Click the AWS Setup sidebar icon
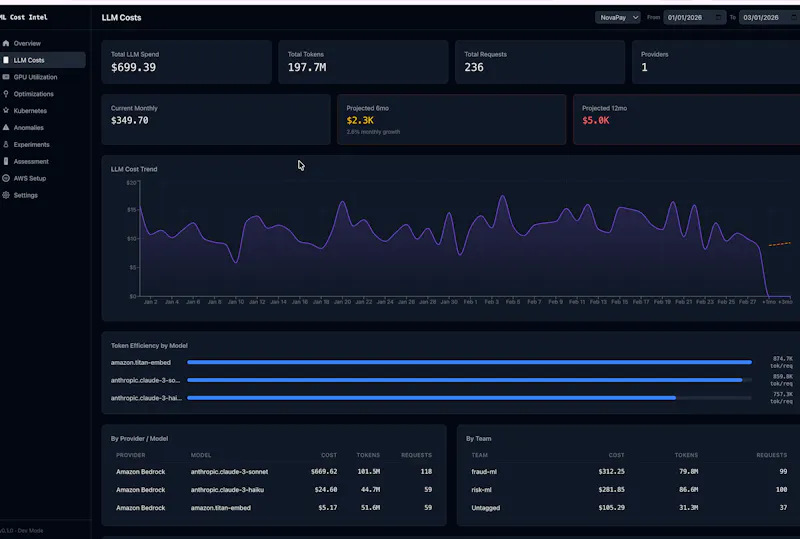This screenshot has width=800, height=539. pyautogui.click(x=6, y=178)
